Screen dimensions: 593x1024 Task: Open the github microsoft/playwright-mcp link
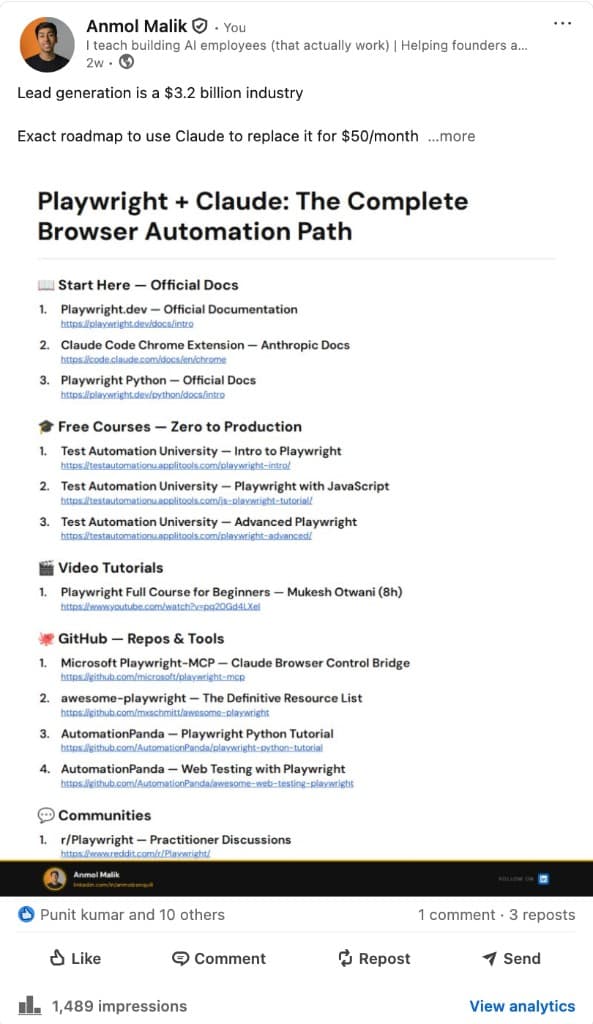pyautogui.click(x=153, y=677)
